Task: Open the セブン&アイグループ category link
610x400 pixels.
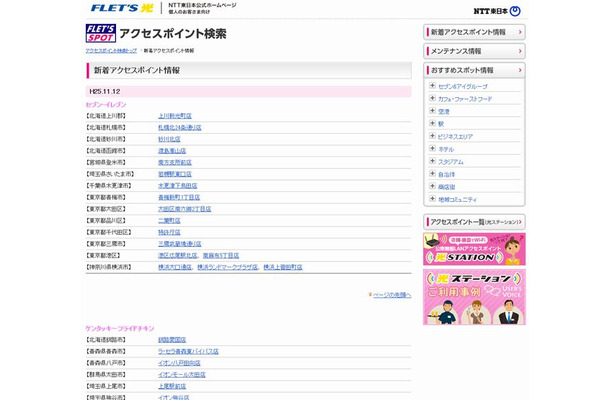Action: point(463,86)
